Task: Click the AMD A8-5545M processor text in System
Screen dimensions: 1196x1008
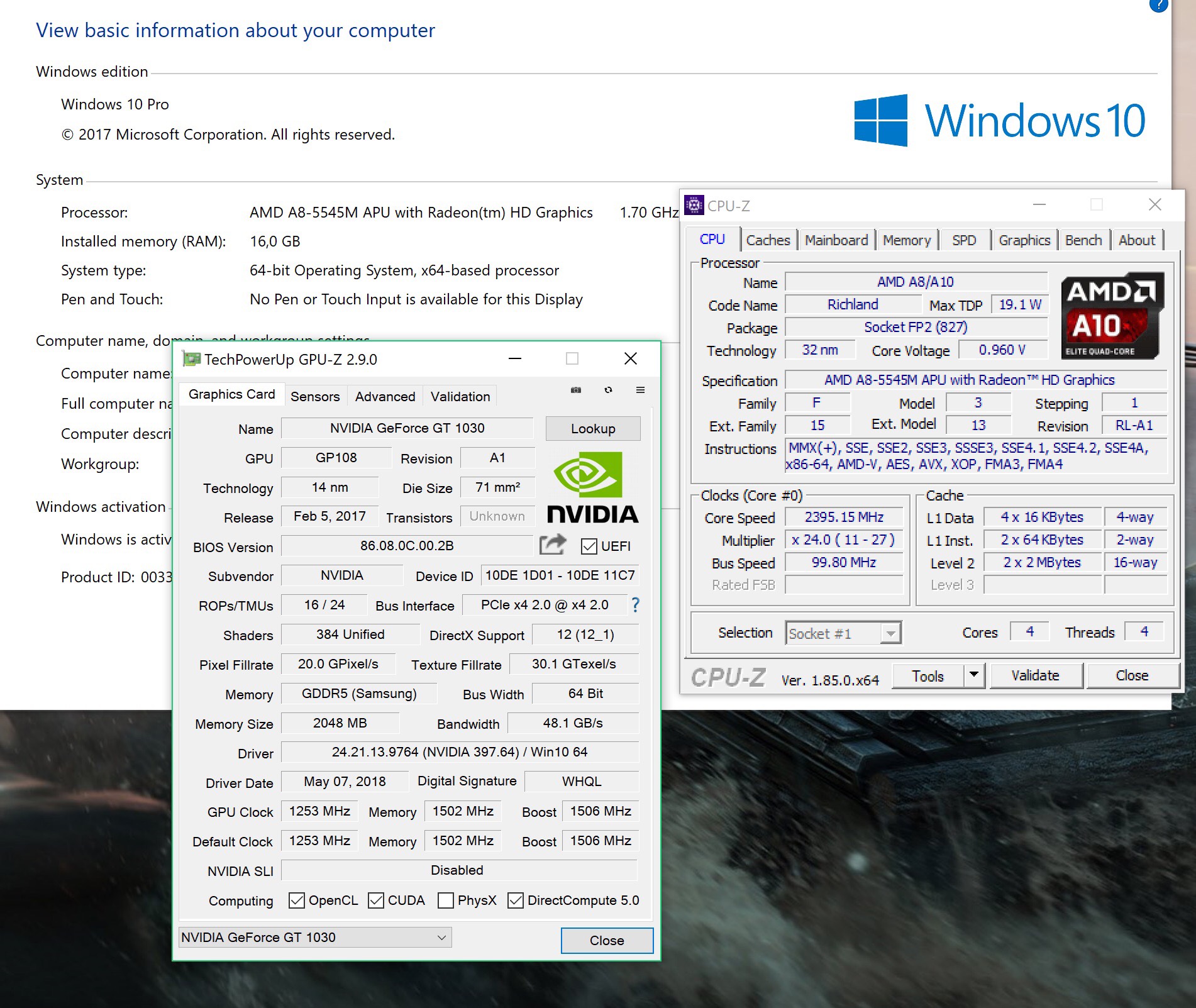Action: pos(421,213)
